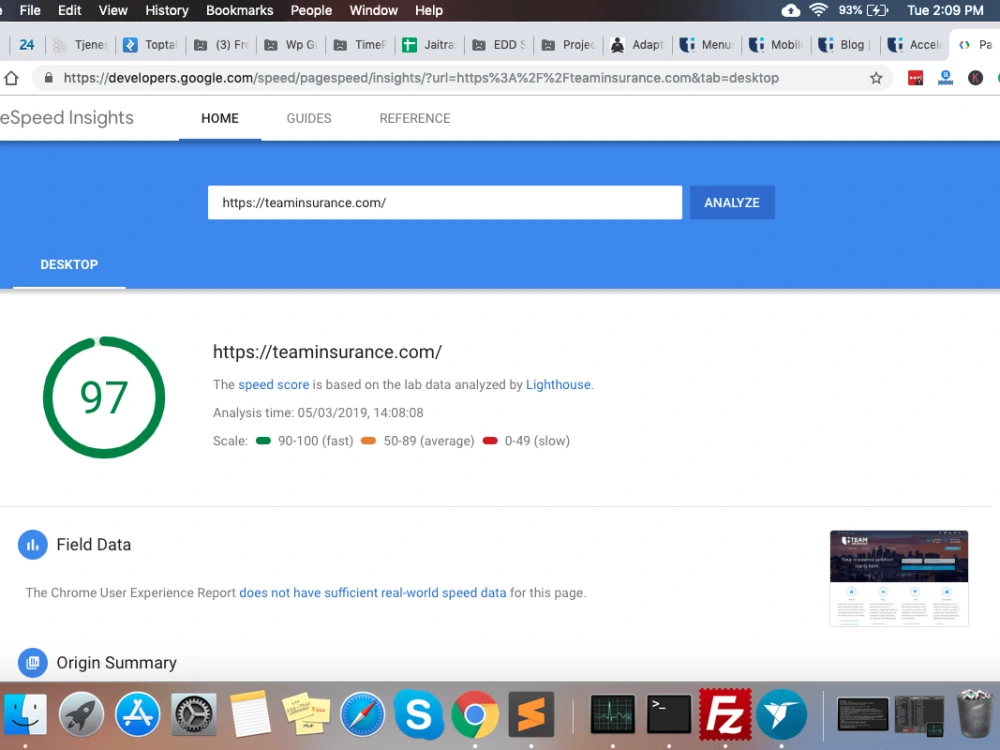Viewport: 1000px width, 750px height.
Task: Launch Safari compass icon in dock
Action: coord(362,714)
